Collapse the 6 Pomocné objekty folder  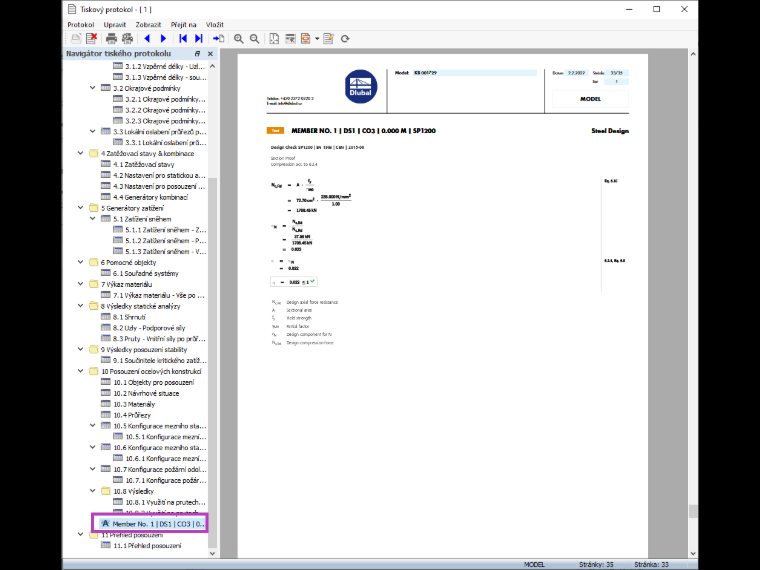80,262
